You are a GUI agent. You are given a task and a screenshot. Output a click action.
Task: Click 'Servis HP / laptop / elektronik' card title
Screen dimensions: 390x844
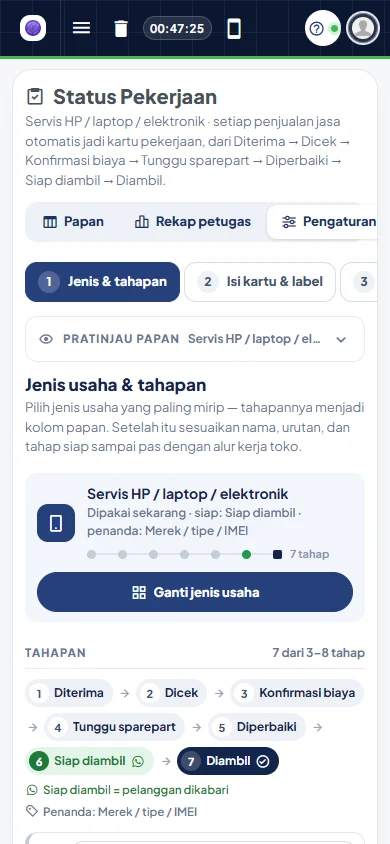[188, 494]
